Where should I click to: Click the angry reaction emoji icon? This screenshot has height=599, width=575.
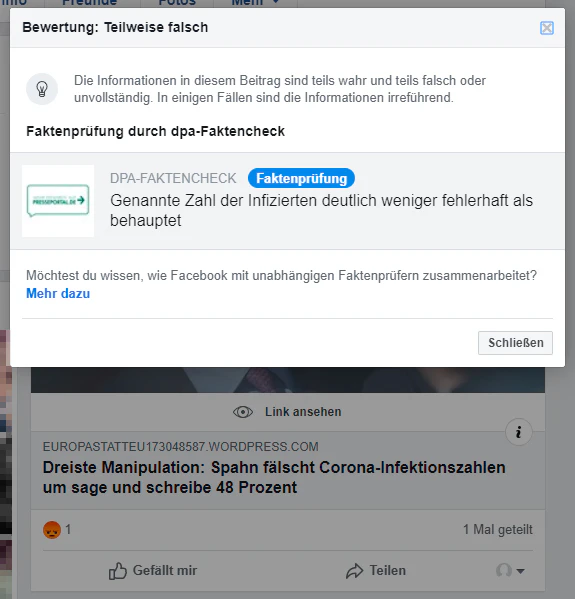(52, 530)
